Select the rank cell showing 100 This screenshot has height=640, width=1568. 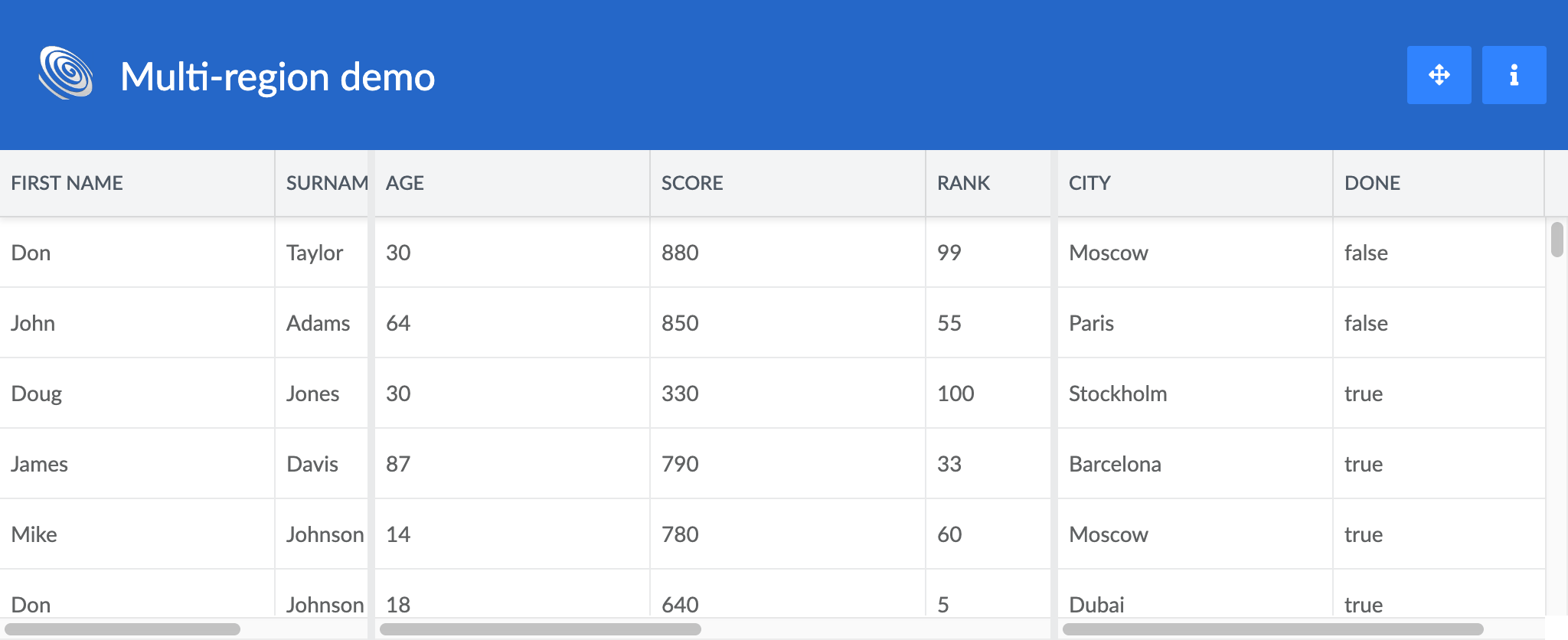(x=955, y=393)
